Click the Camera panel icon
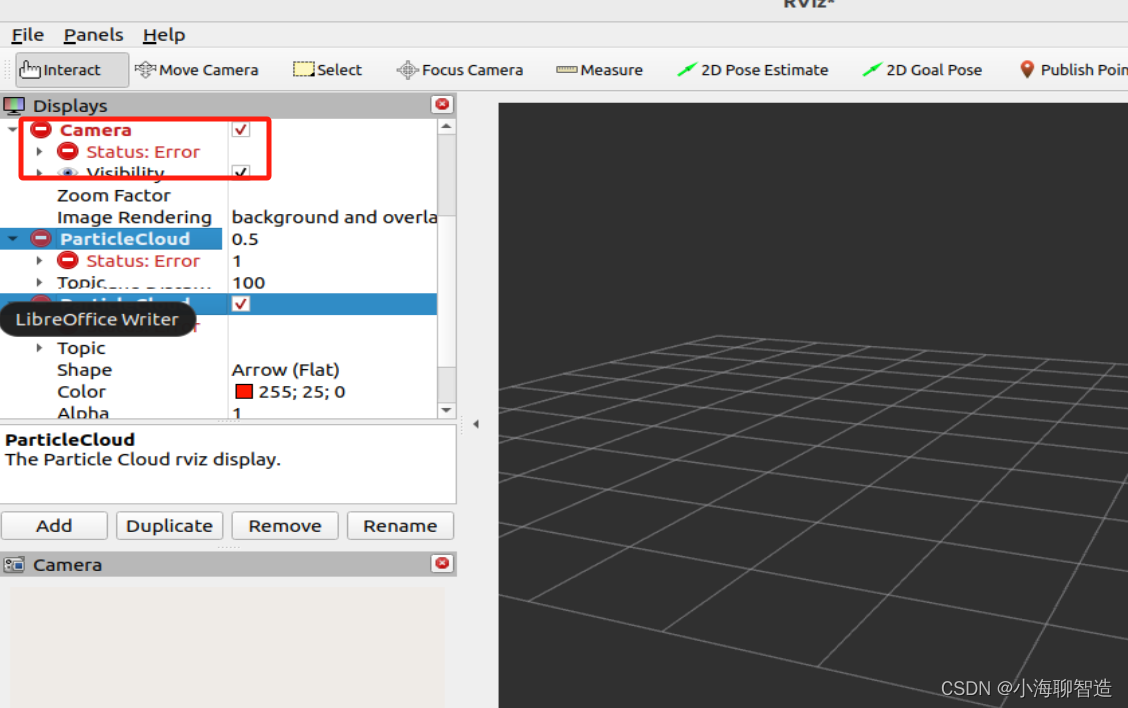The image size is (1128, 708). click(14, 565)
